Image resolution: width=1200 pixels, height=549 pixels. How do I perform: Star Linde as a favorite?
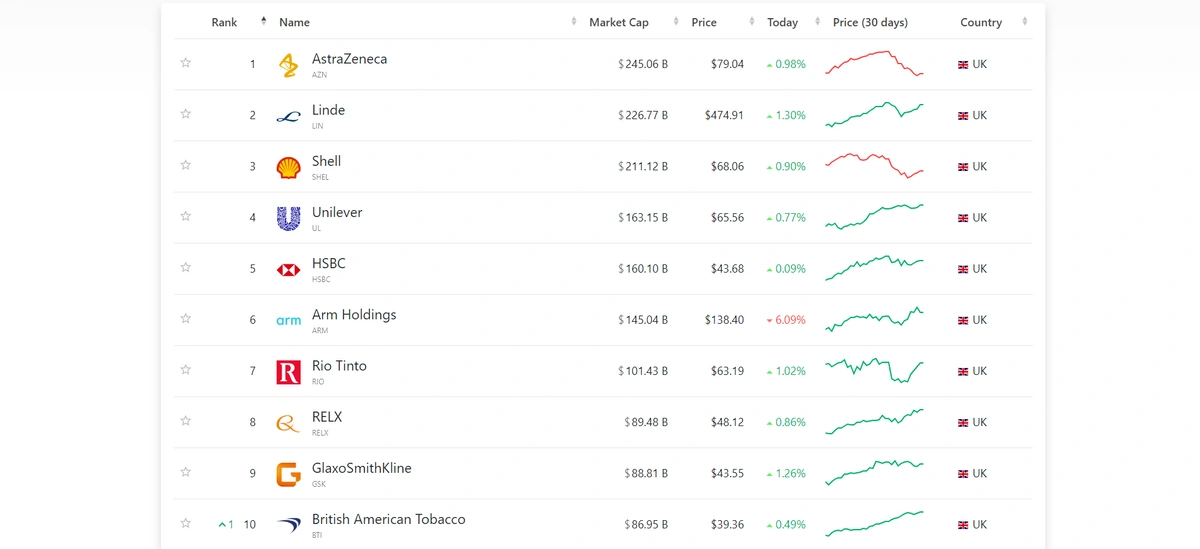click(x=185, y=114)
